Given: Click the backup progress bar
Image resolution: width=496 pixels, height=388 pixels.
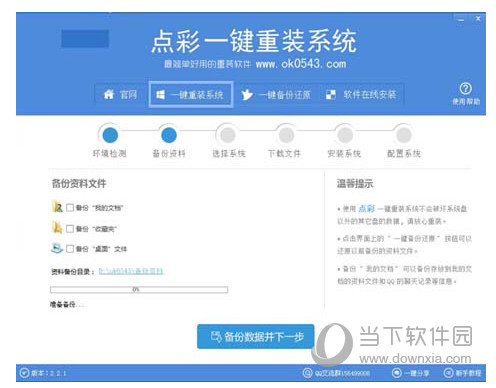Looking at the screenshot, I should tap(139, 290).
